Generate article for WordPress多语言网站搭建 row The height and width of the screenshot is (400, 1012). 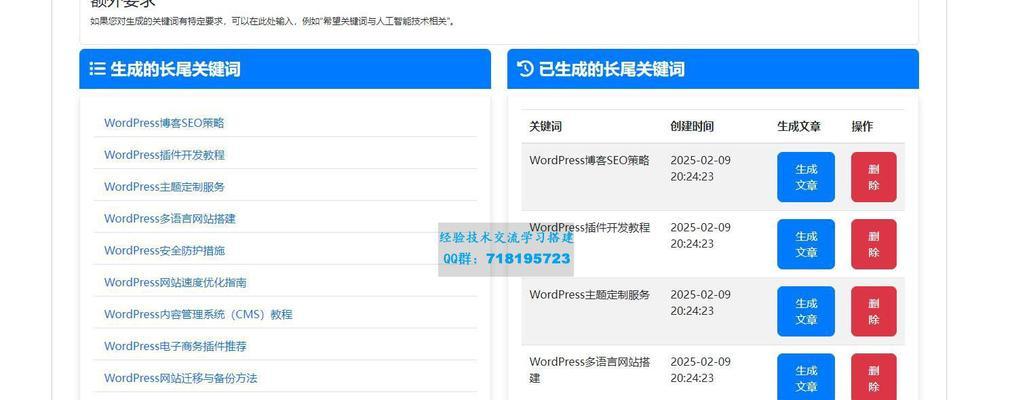coord(805,377)
